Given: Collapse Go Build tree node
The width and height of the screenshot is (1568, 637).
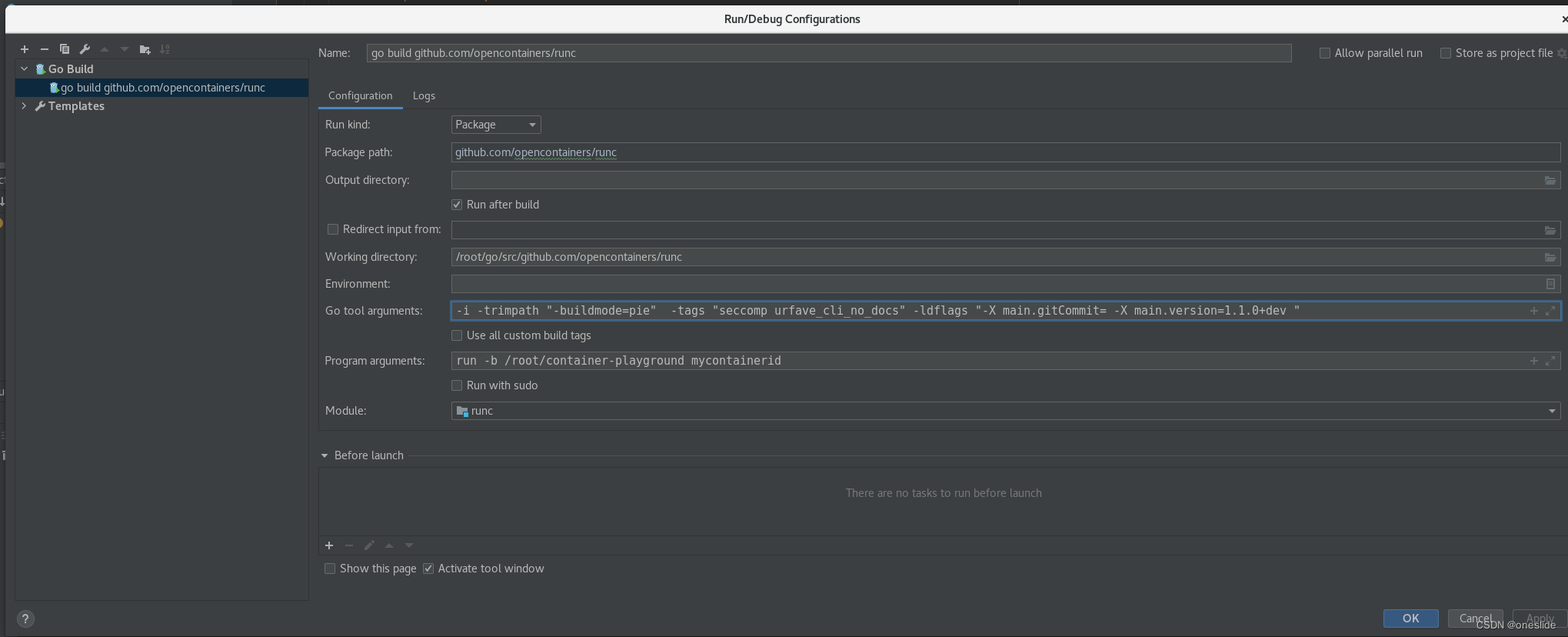Looking at the screenshot, I should tap(24, 68).
